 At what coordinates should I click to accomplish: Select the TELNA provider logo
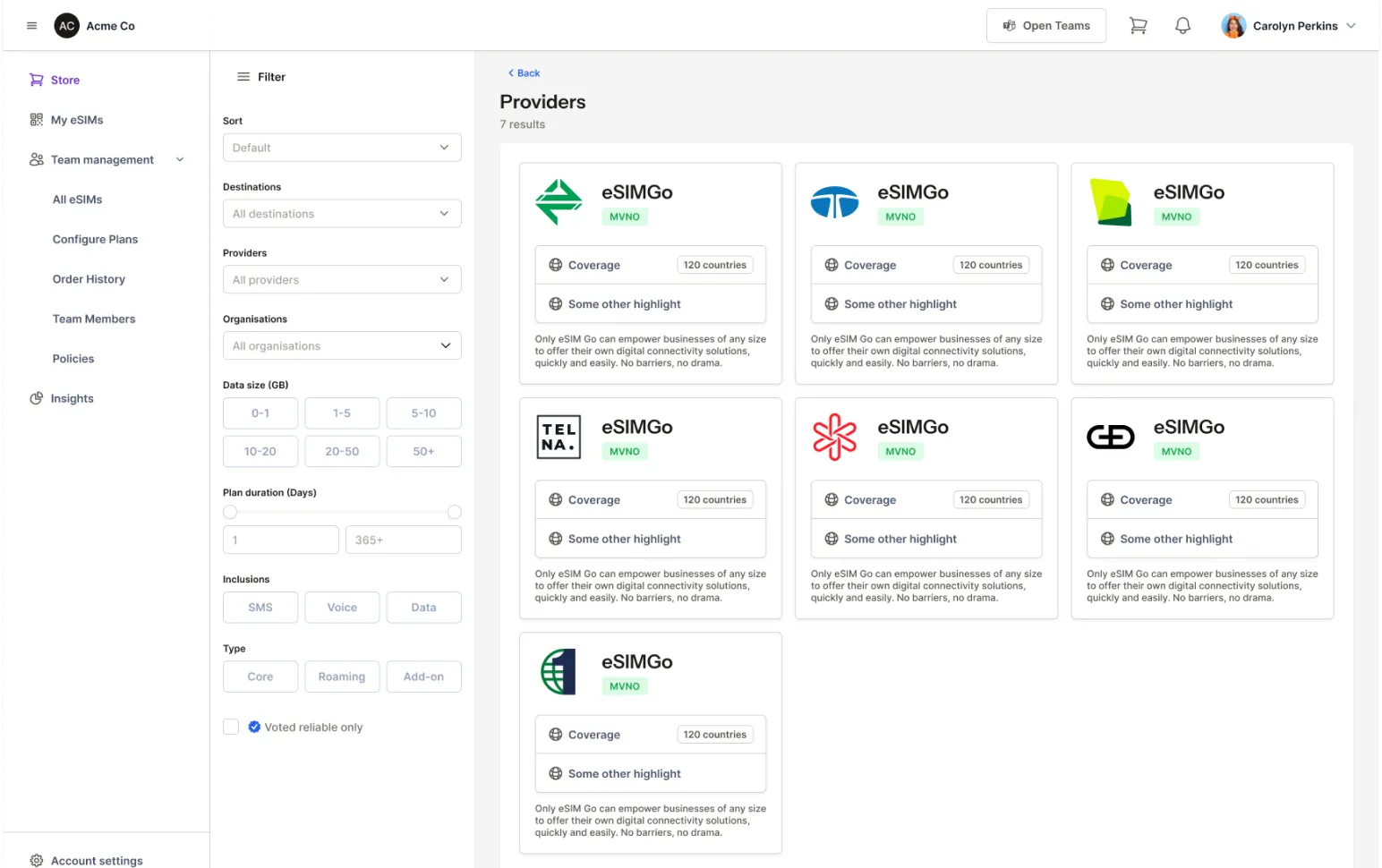pyautogui.click(x=559, y=437)
